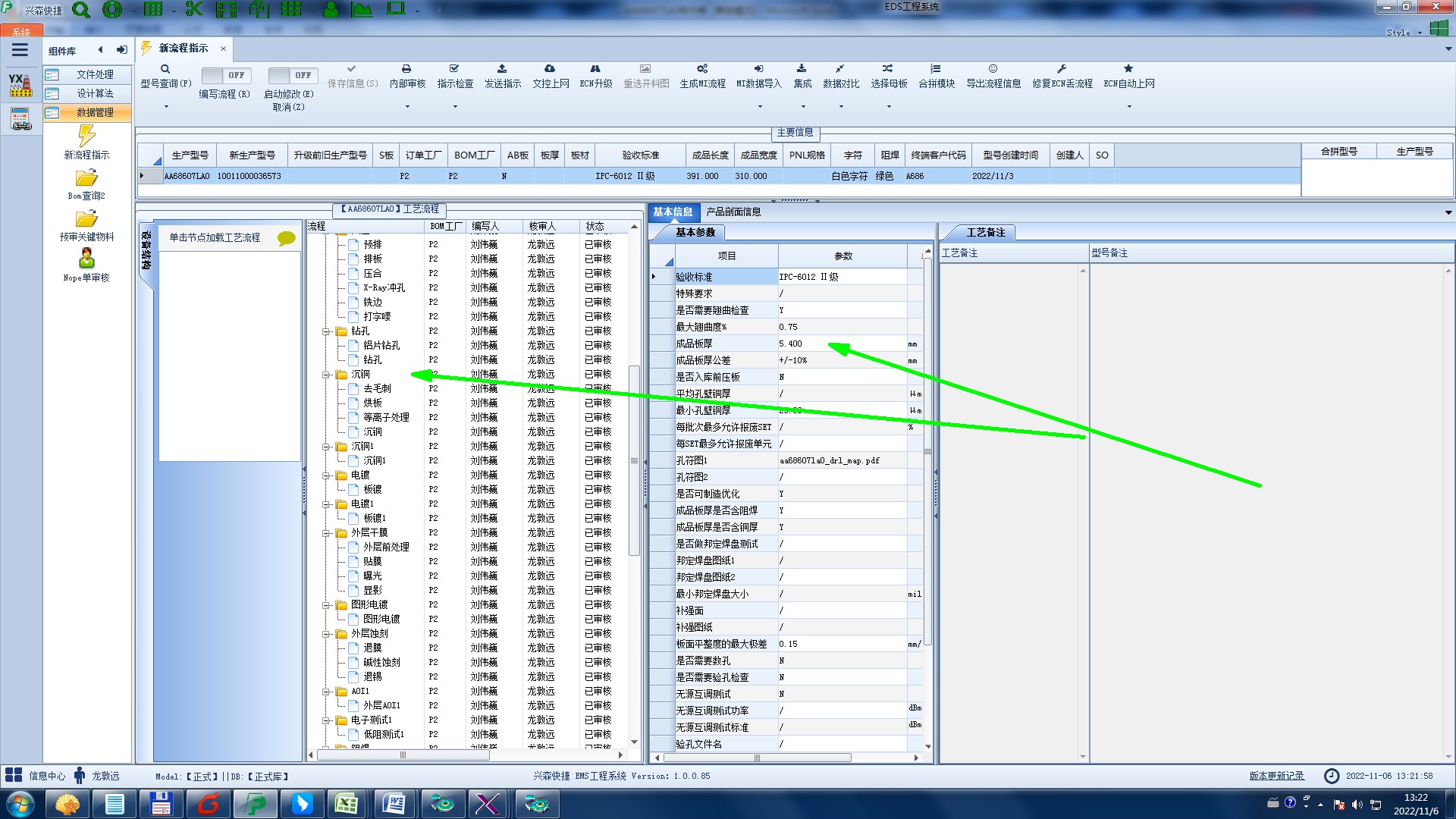The image size is (1456, 819).
Task: Open the 版本更新记录 link
Action: tap(1276, 776)
